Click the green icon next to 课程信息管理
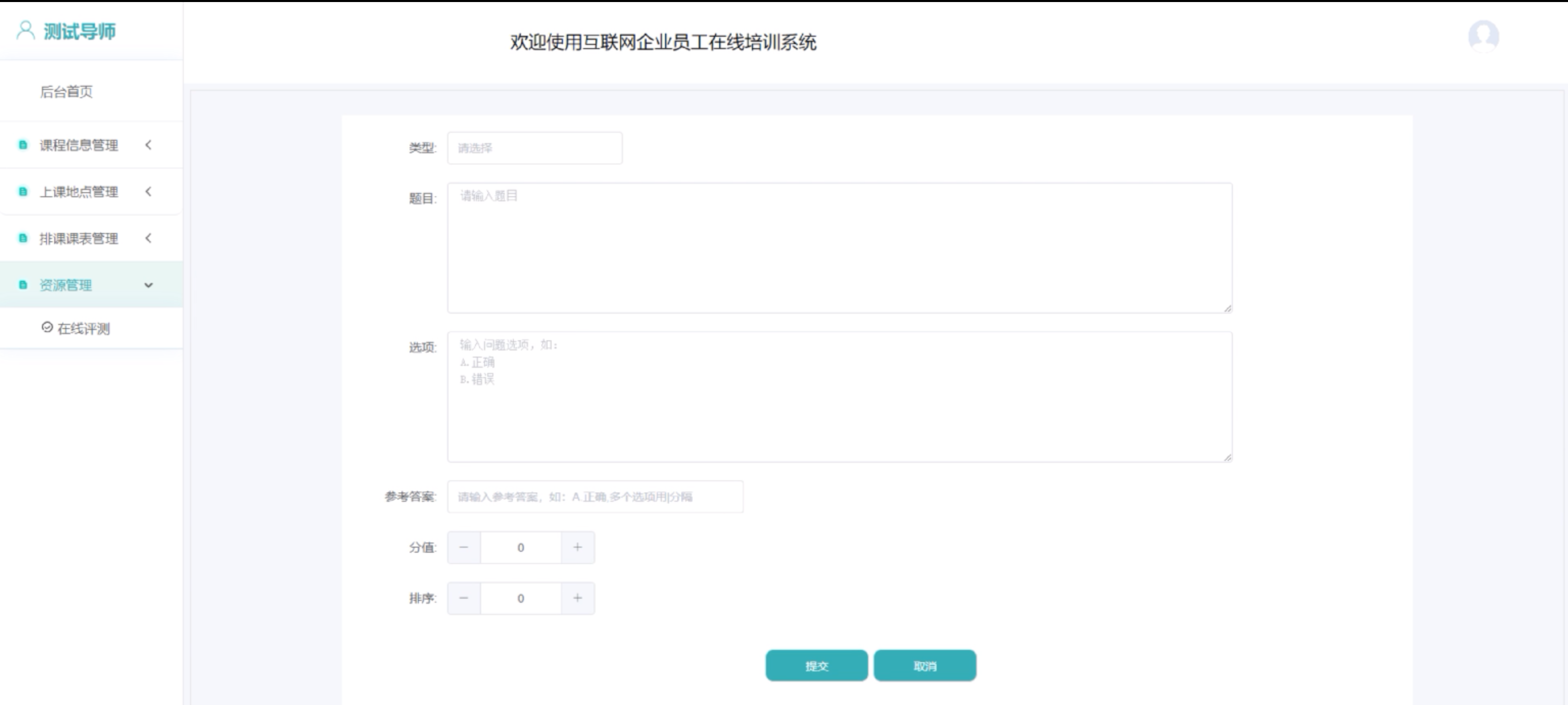Viewport: 1568px width, 705px height. click(x=23, y=145)
